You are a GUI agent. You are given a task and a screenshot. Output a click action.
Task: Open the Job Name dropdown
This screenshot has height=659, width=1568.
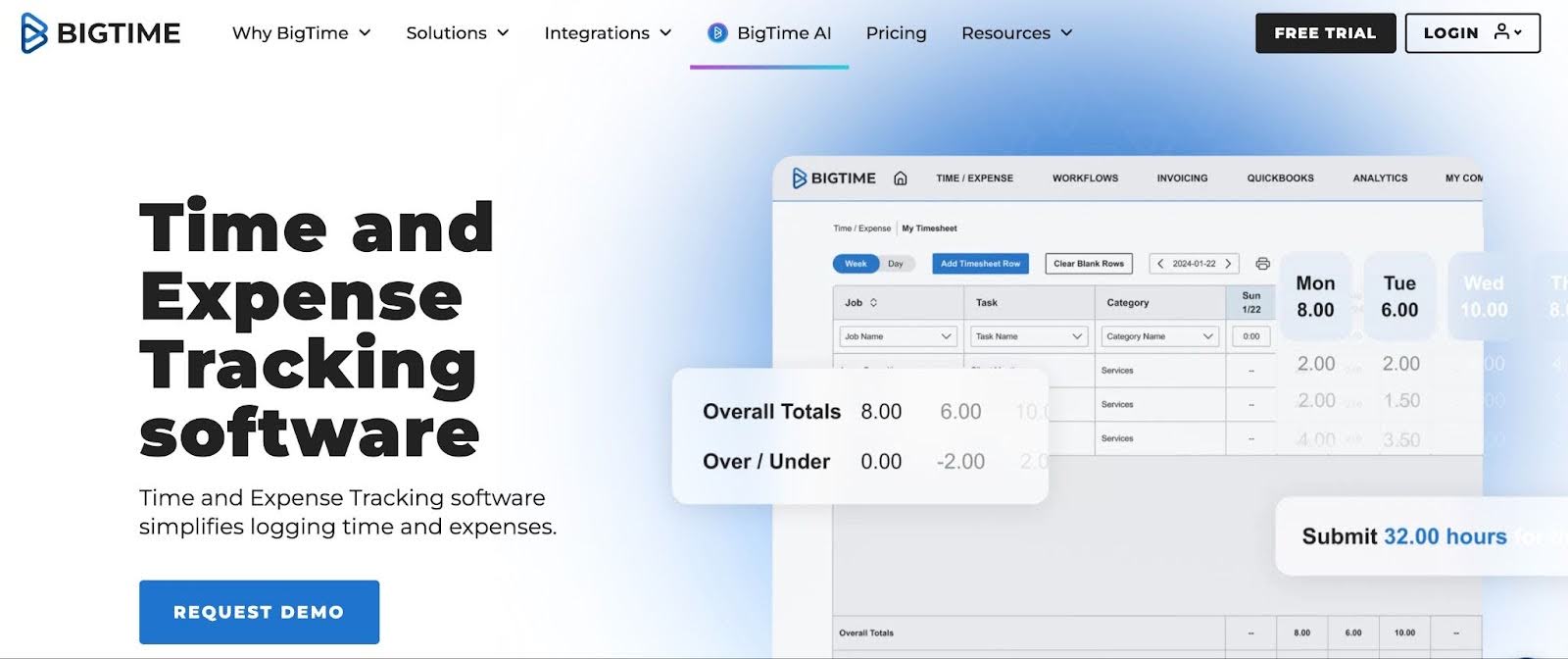click(x=898, y=336)
